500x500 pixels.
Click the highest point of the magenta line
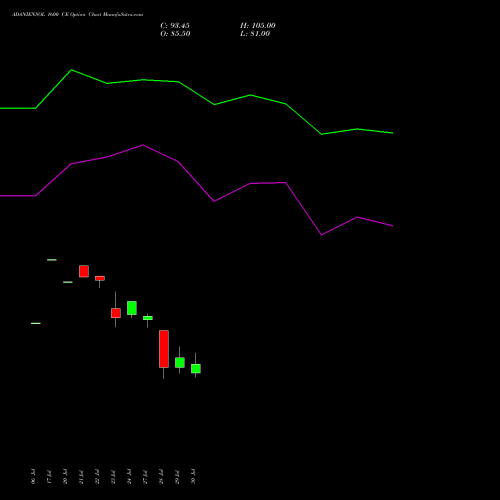click(143, 145)
